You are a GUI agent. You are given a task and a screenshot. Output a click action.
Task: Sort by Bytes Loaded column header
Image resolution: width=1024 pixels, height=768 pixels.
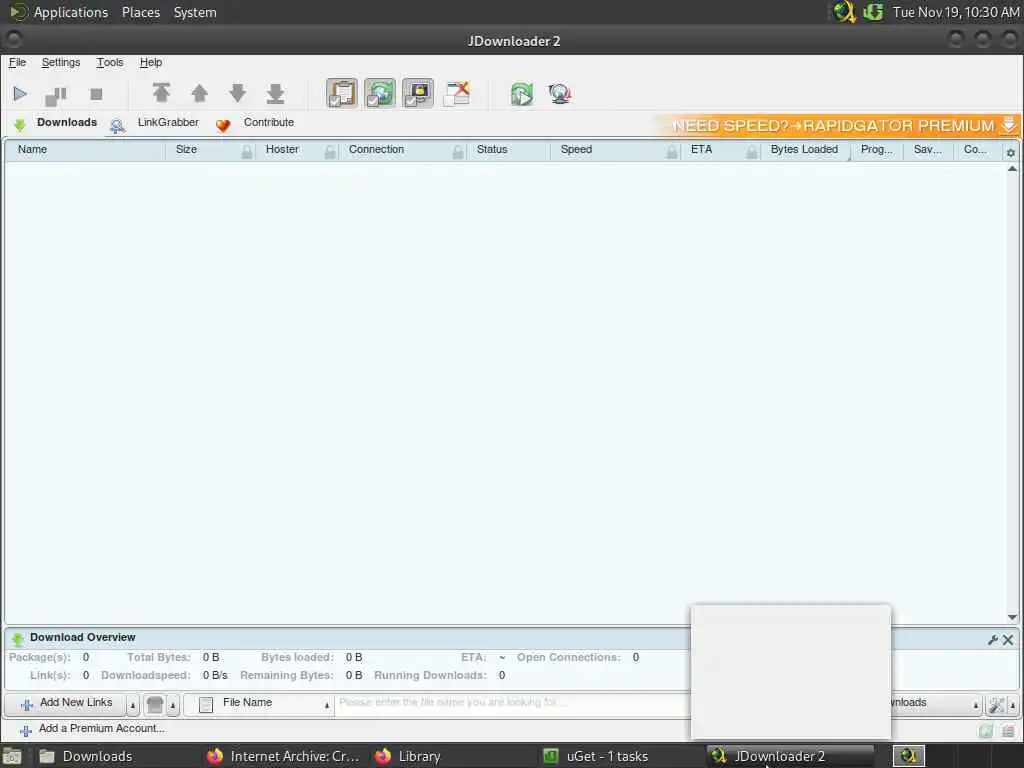pos(805,150)
